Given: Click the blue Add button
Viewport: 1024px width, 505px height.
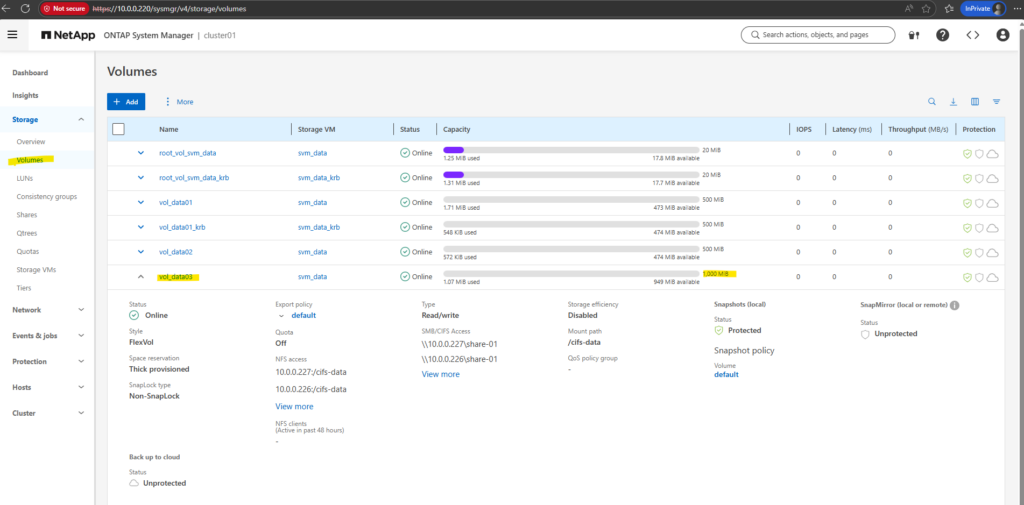Looking at the screenshot, I should click(x=126, y=101).
